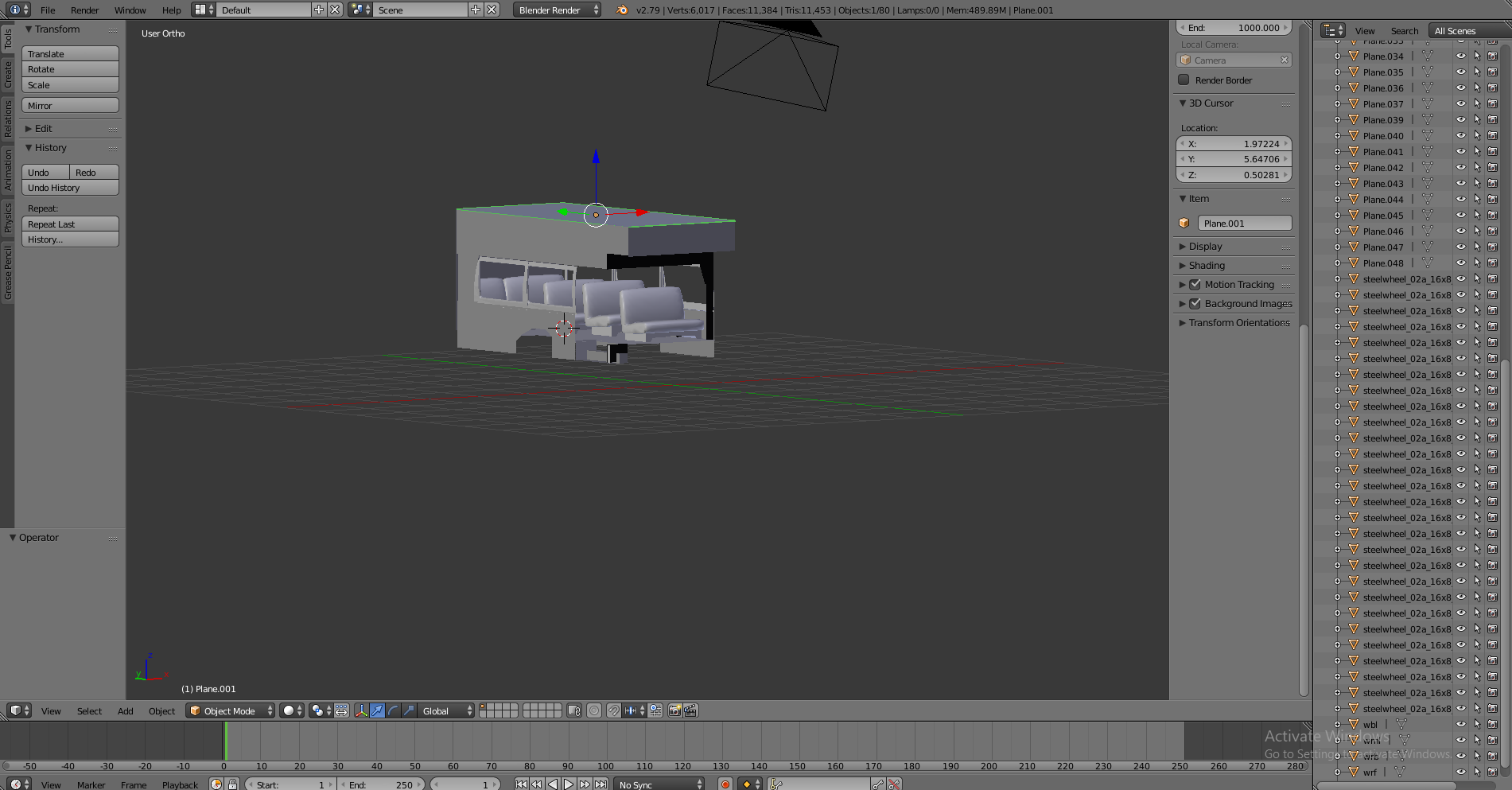The image size is (1512, 790).
Task: Click the Undo button
Action: coord(46,173)
